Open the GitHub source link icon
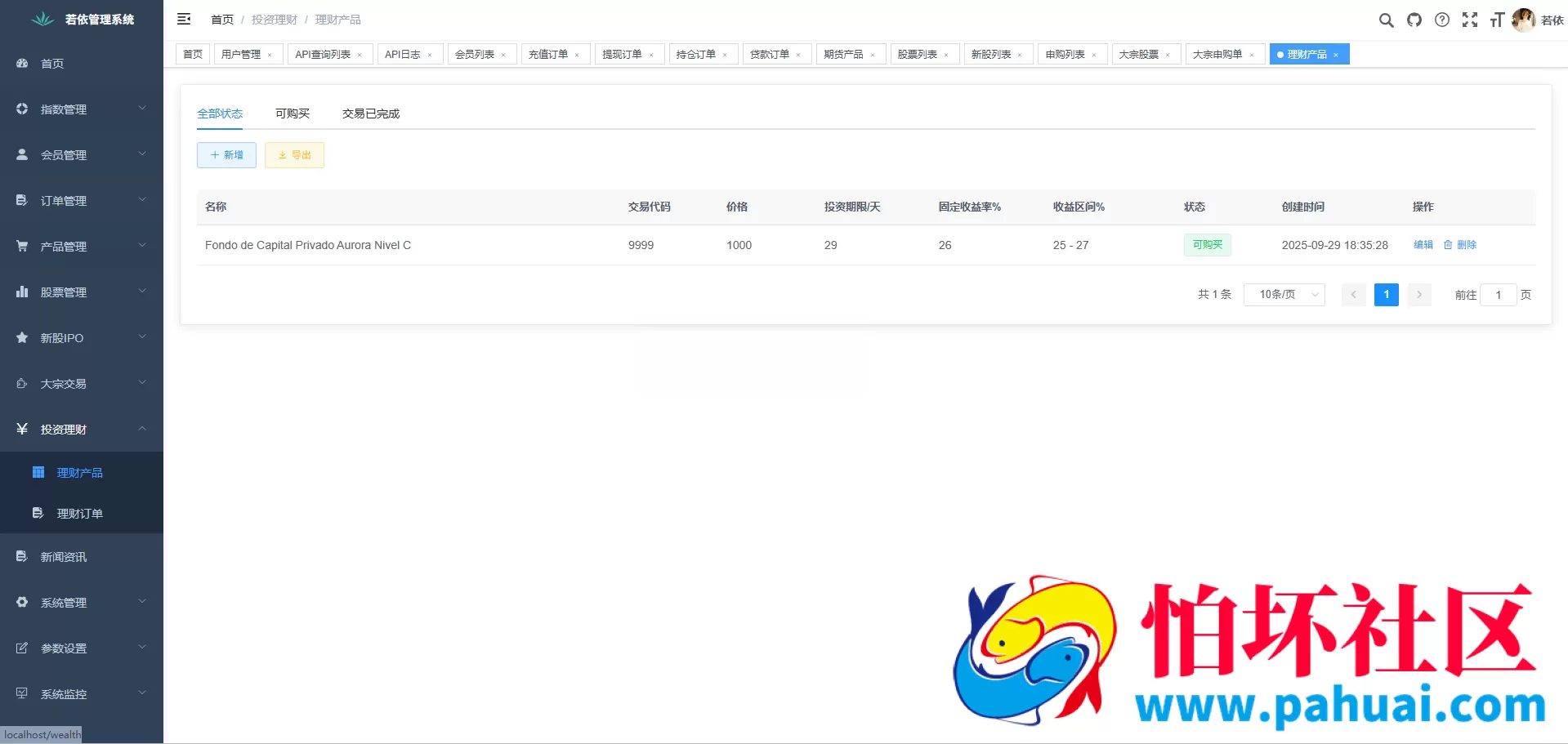This screenshot has width=1568, height=744. 1414,20
